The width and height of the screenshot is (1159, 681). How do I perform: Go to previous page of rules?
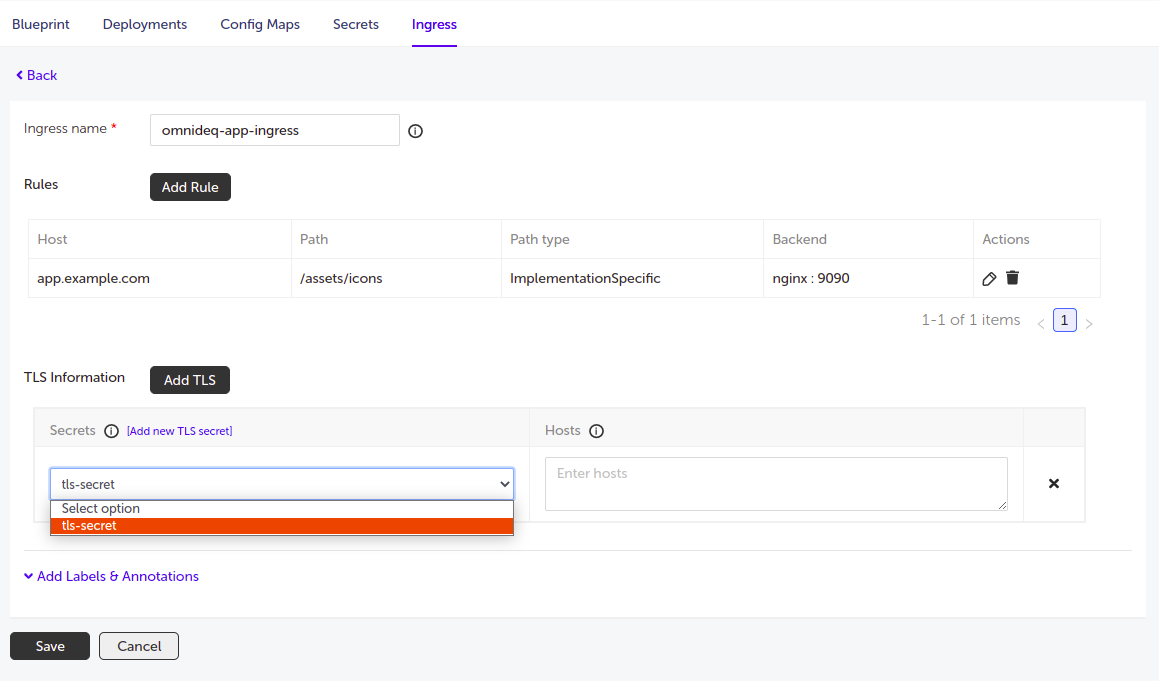1041,323
